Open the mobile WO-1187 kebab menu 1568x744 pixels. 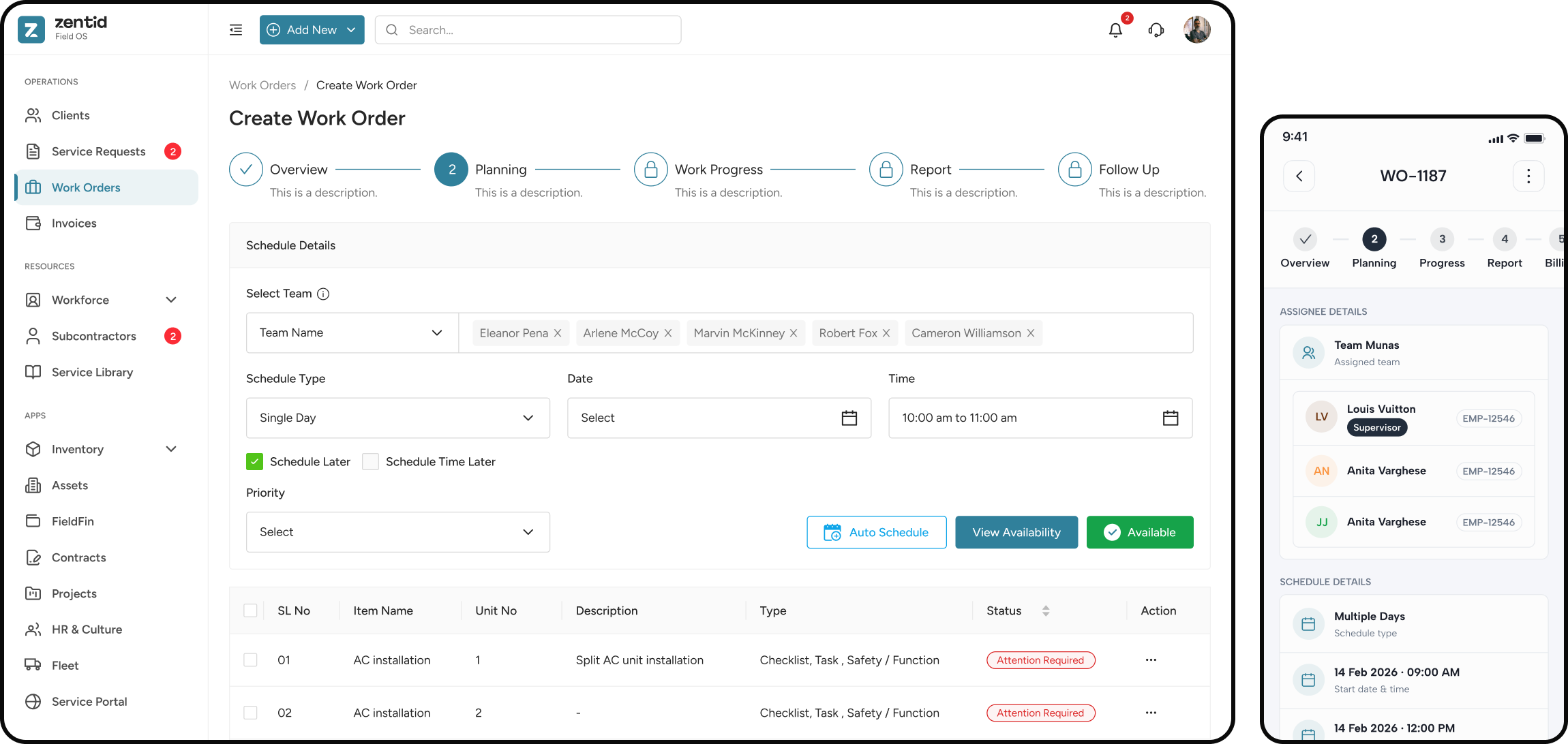click(x=1528, y=176)
